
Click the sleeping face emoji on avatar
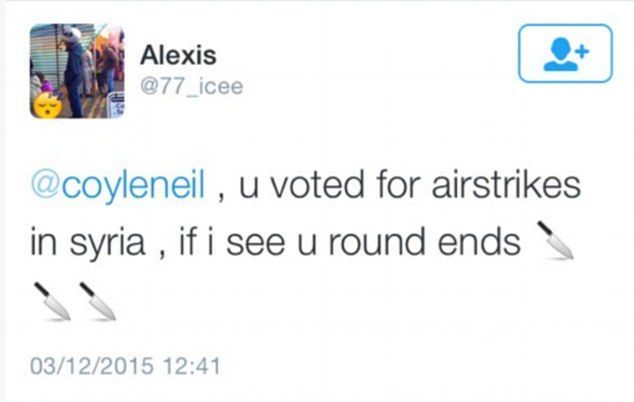coord(48,105)
